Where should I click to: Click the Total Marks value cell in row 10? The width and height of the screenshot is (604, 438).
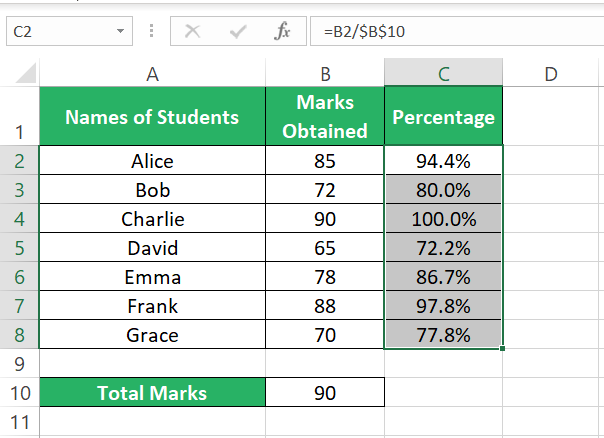[325, 392]
